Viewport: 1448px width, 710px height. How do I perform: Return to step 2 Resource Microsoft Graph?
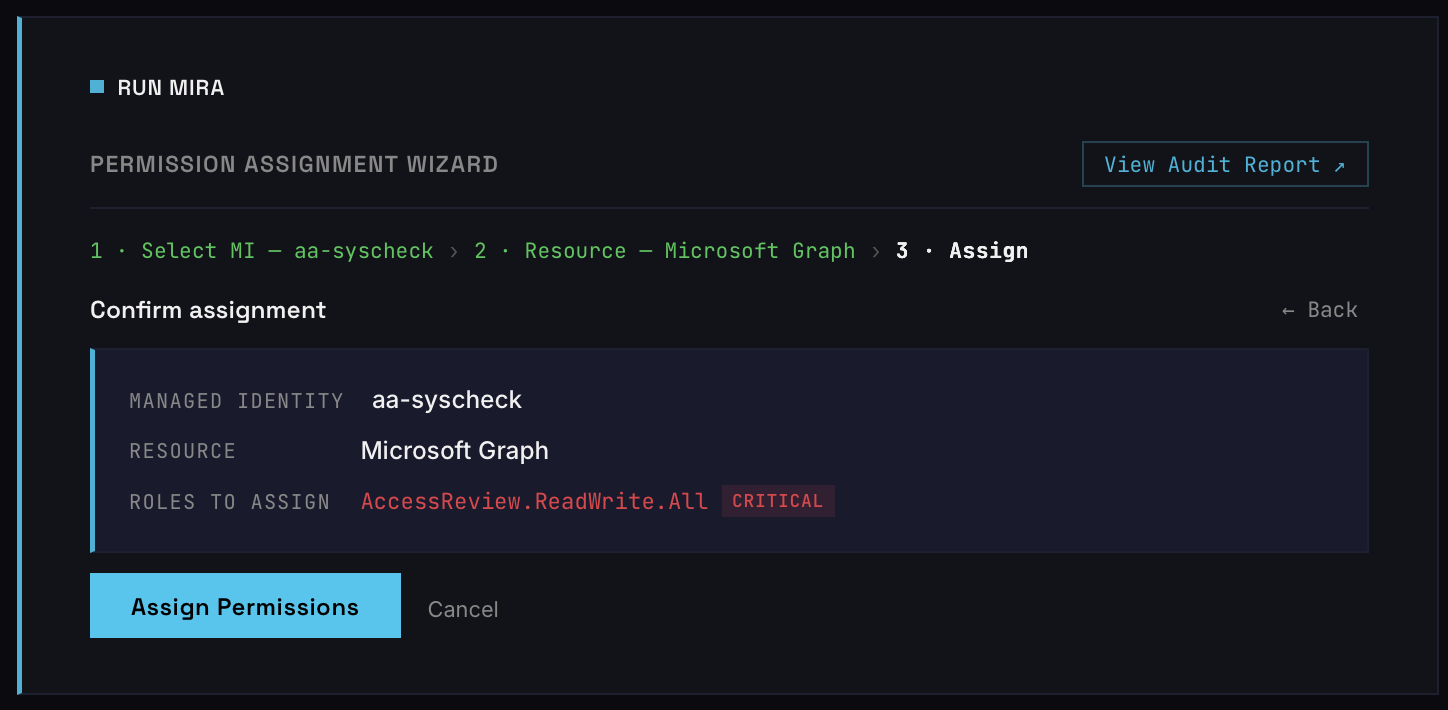pyautogui.click(x=665, y=251)
